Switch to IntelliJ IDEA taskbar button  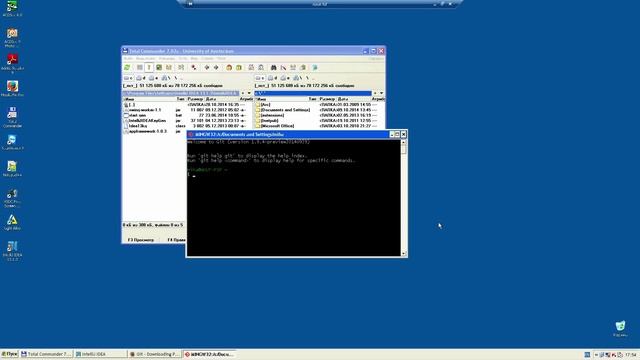(100, 354)
